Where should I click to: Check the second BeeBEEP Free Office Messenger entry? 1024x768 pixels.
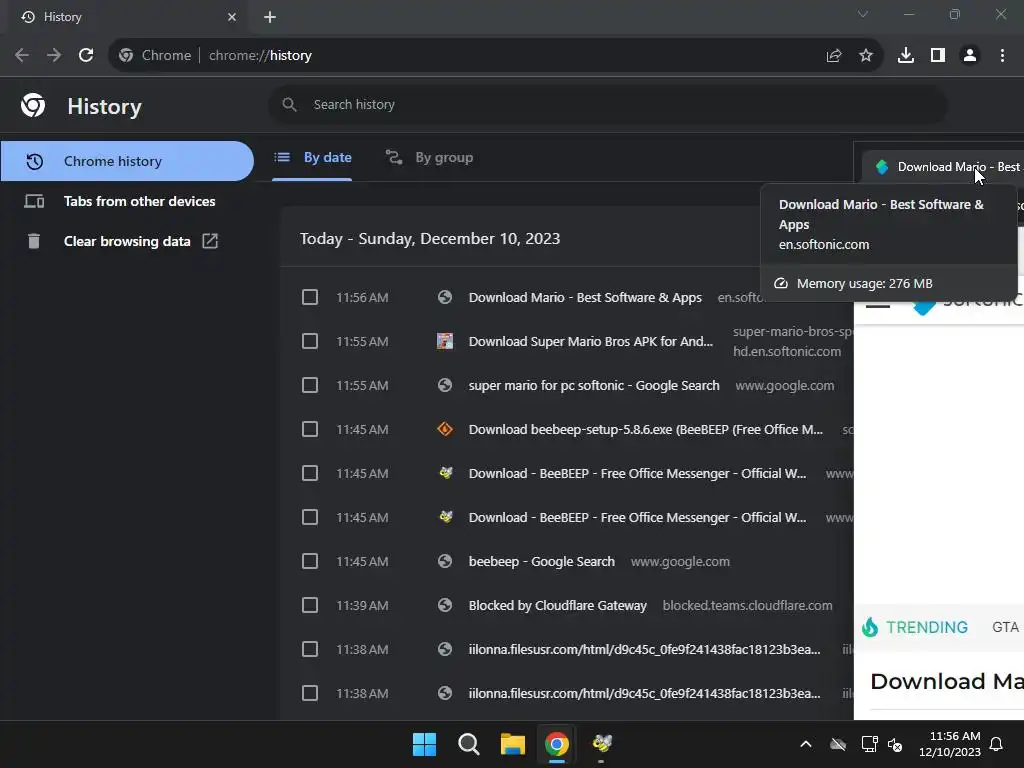(x=310, y=517)
